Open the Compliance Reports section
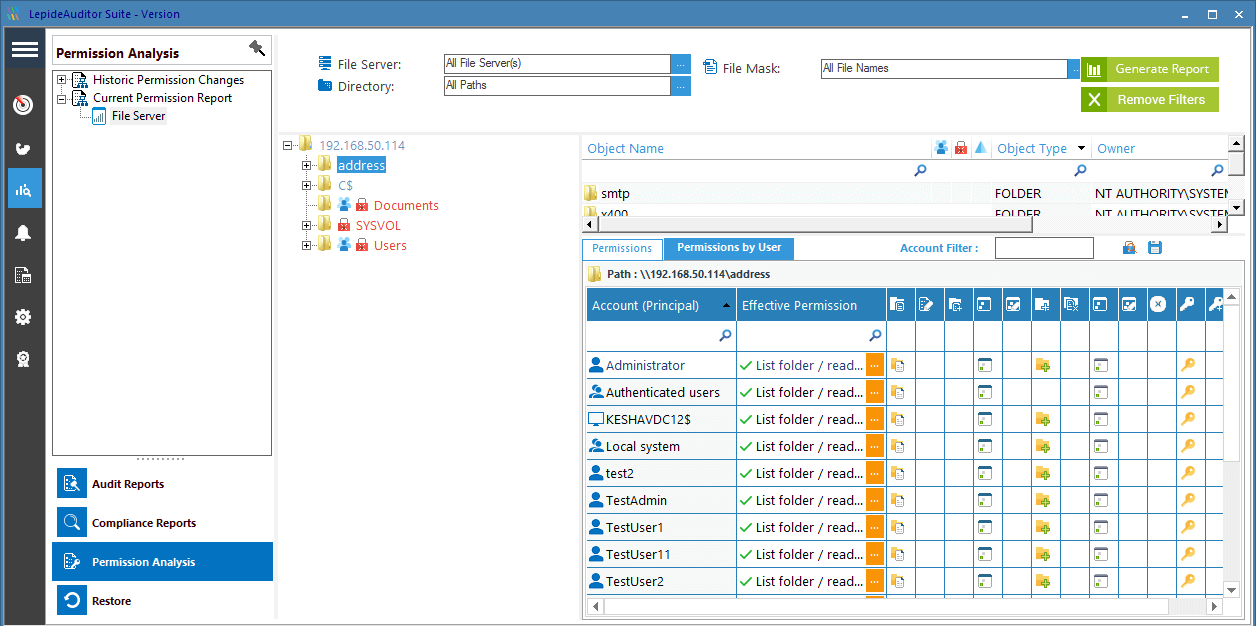 [162, 523]
